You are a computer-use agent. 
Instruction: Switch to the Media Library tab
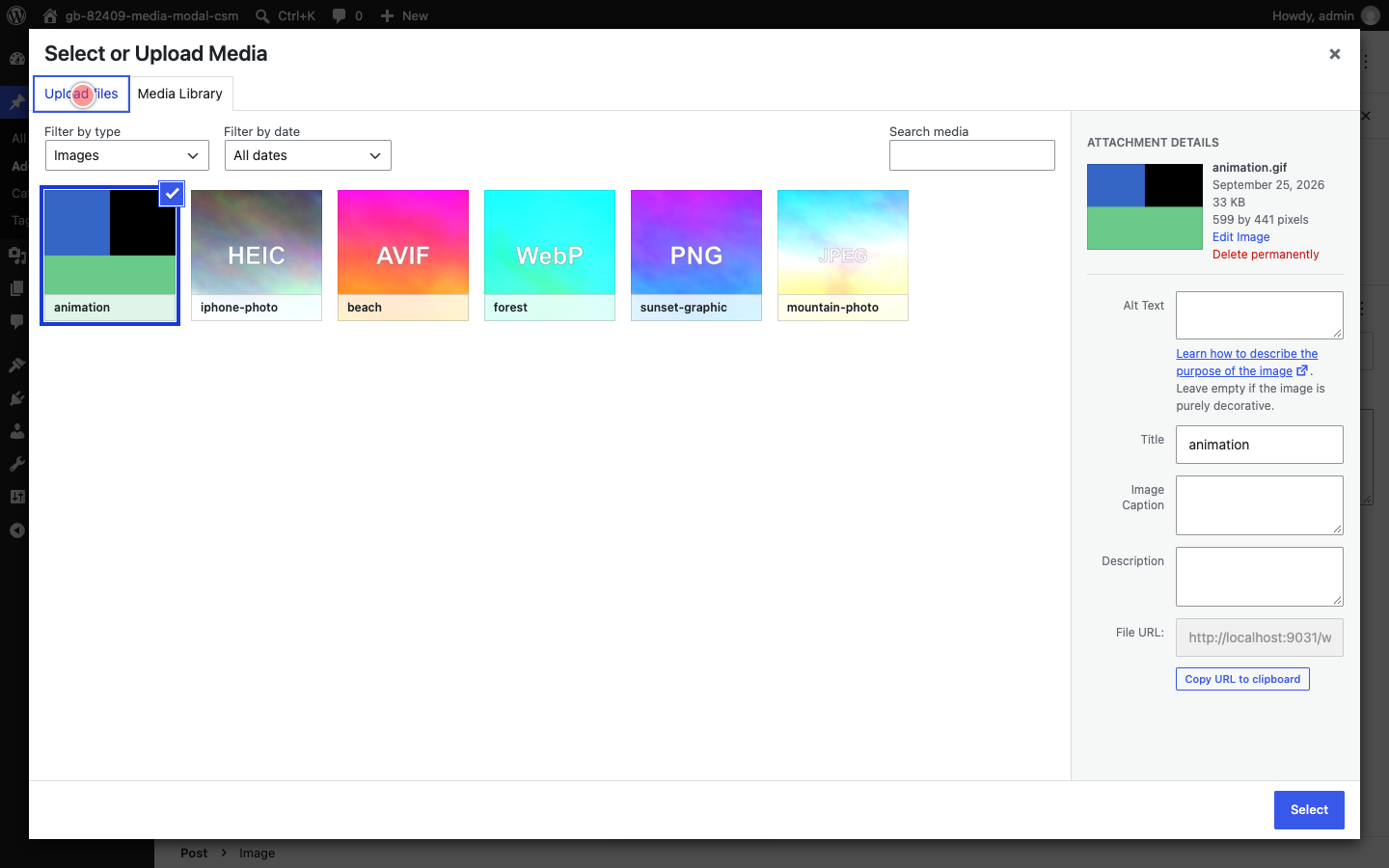click(180, 94)
